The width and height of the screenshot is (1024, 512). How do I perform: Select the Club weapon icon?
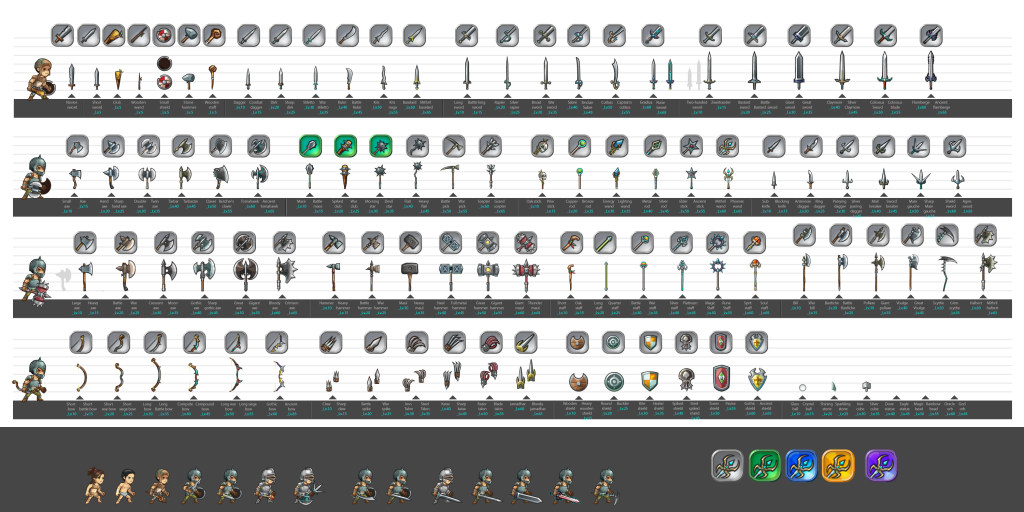114,36
